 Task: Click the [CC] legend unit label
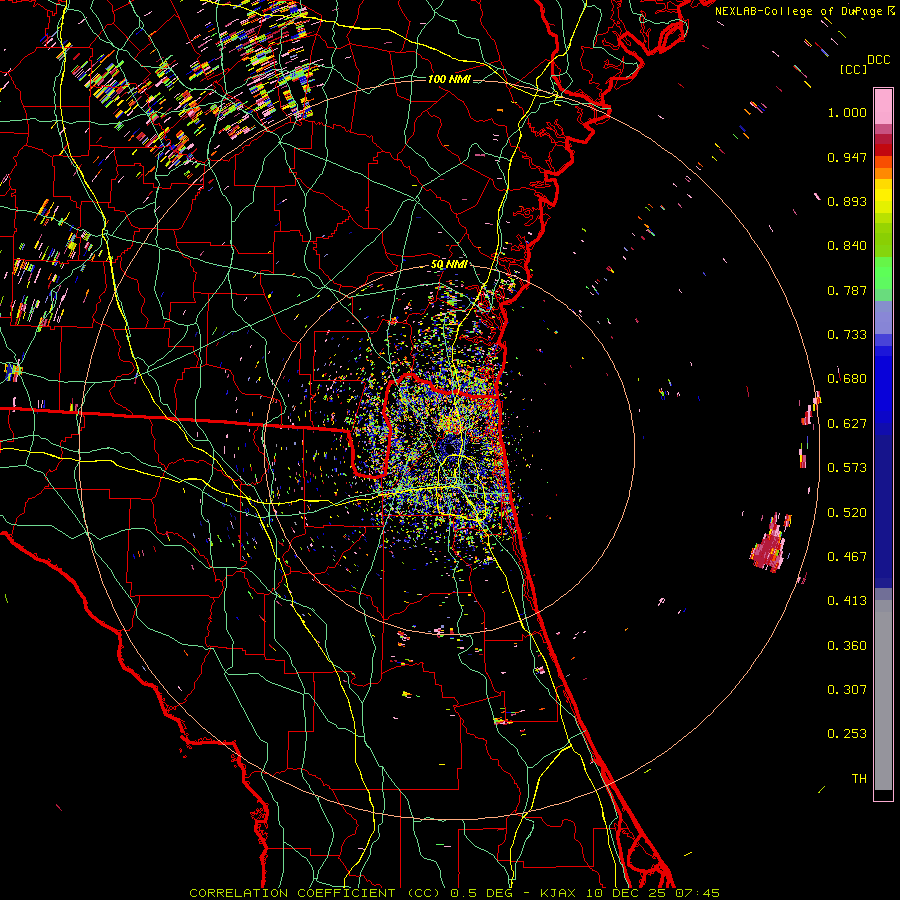click(853, 69)
